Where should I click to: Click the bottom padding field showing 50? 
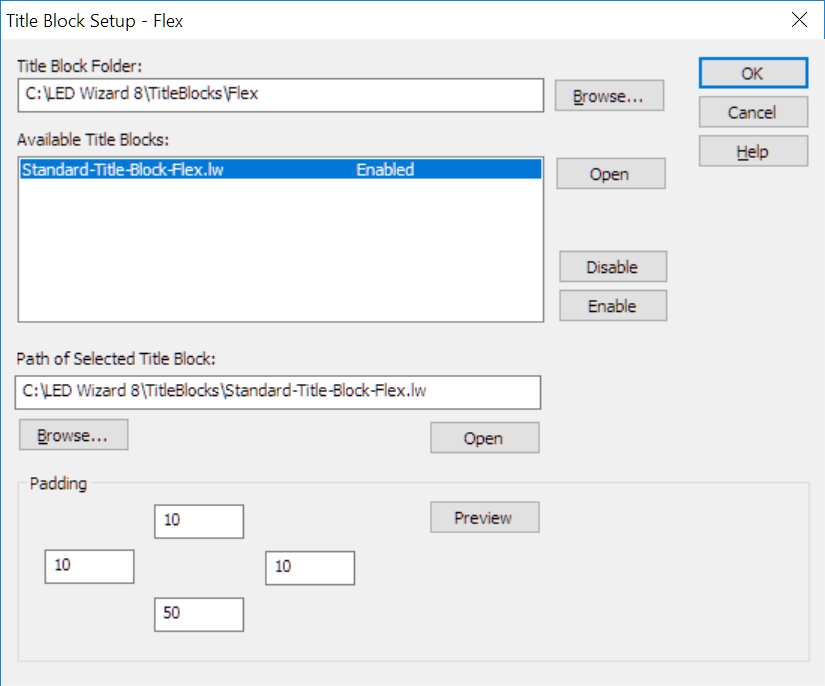(199, 614)
